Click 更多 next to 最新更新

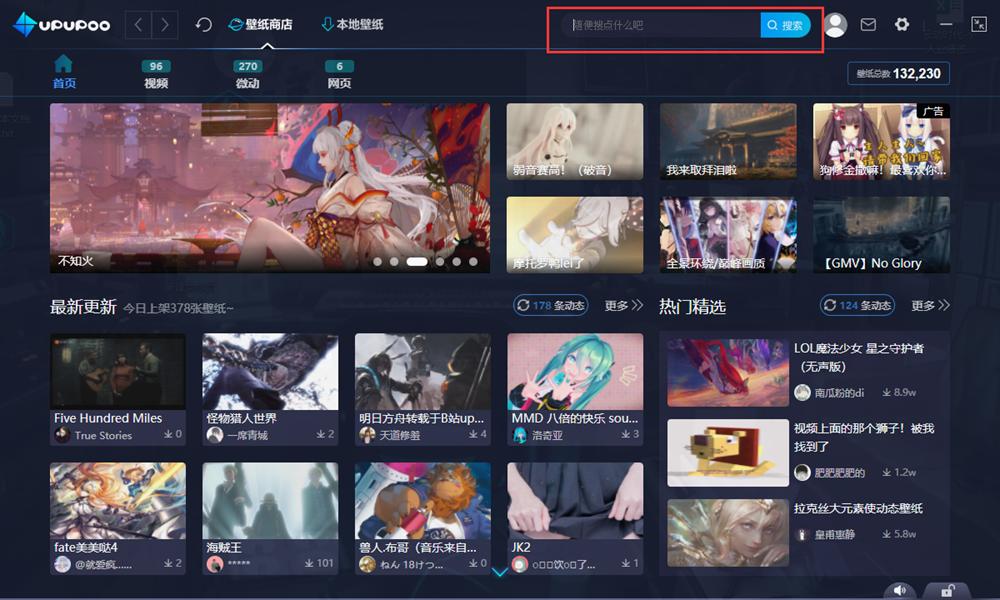tap(624, 305)
